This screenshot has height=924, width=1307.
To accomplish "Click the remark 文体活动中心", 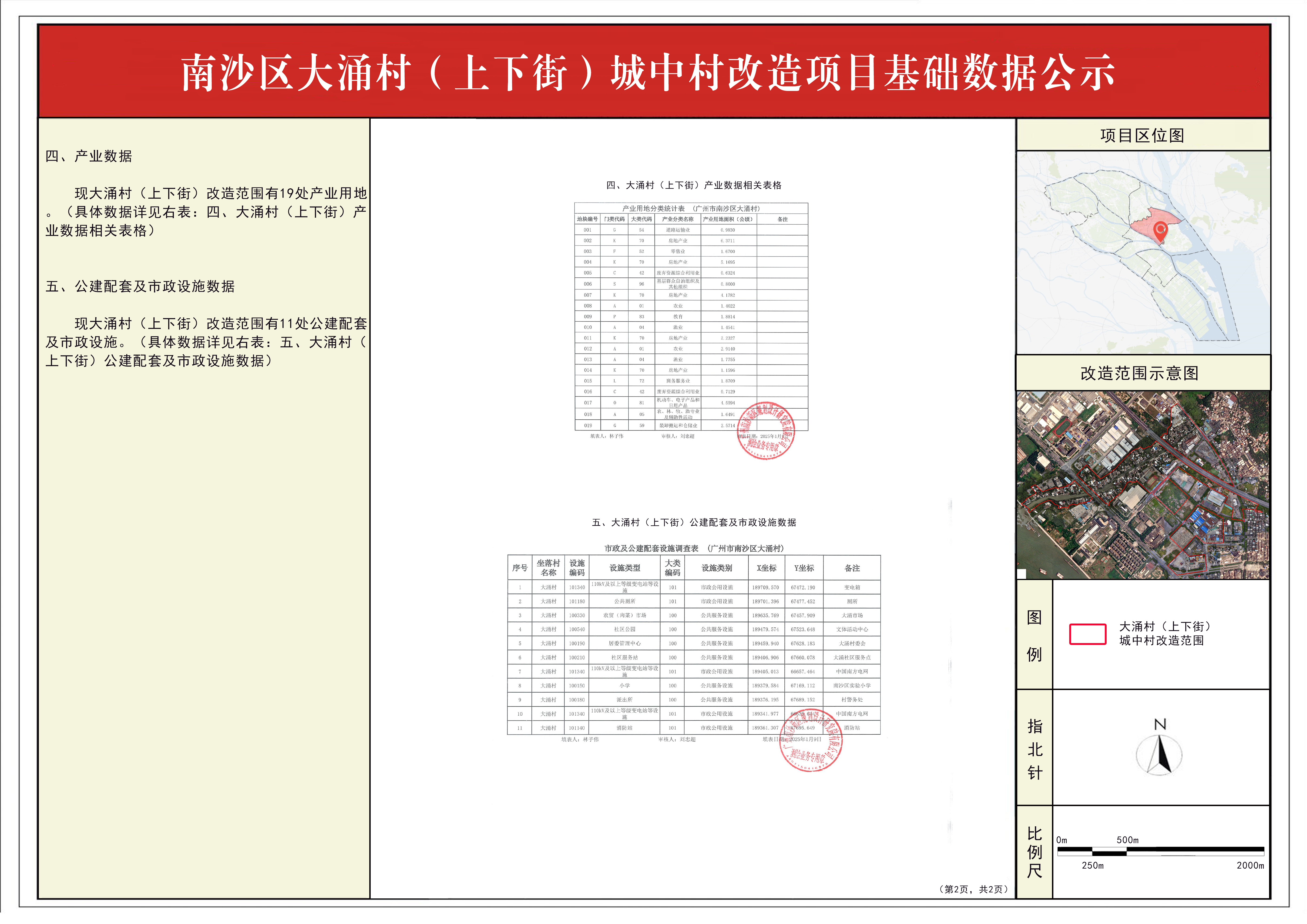I will pyautogui.click(x=852, y=629).
